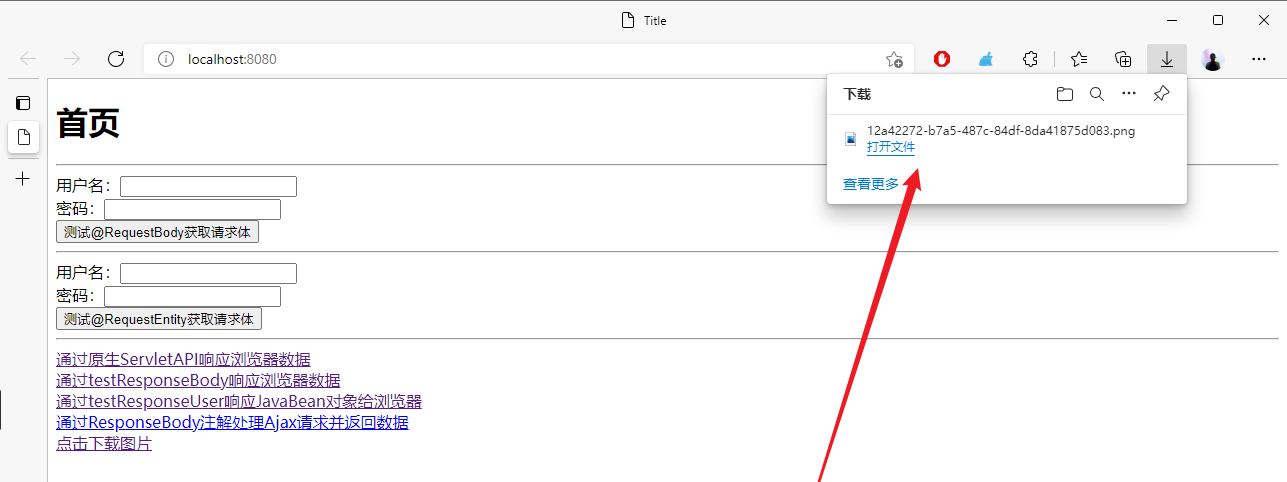Viewport: 1287px width, 482px height.
Task: Click 测试@RequestEntity获取请求体 button
Action: (x=159, y=319)
